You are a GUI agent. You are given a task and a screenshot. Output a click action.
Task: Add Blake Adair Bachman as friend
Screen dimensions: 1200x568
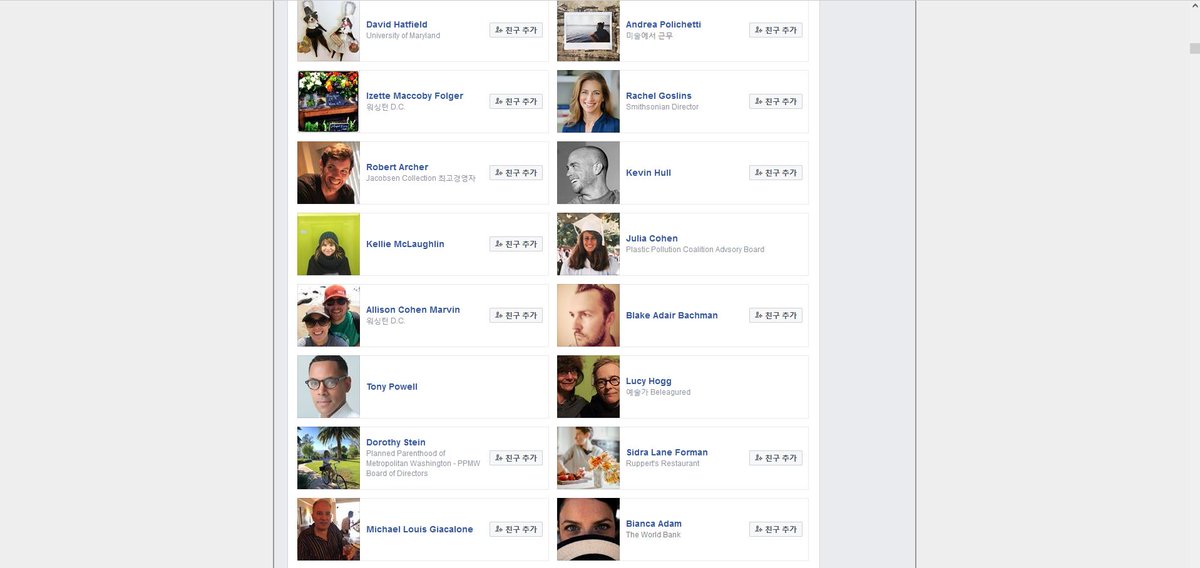tap(776, 315)
